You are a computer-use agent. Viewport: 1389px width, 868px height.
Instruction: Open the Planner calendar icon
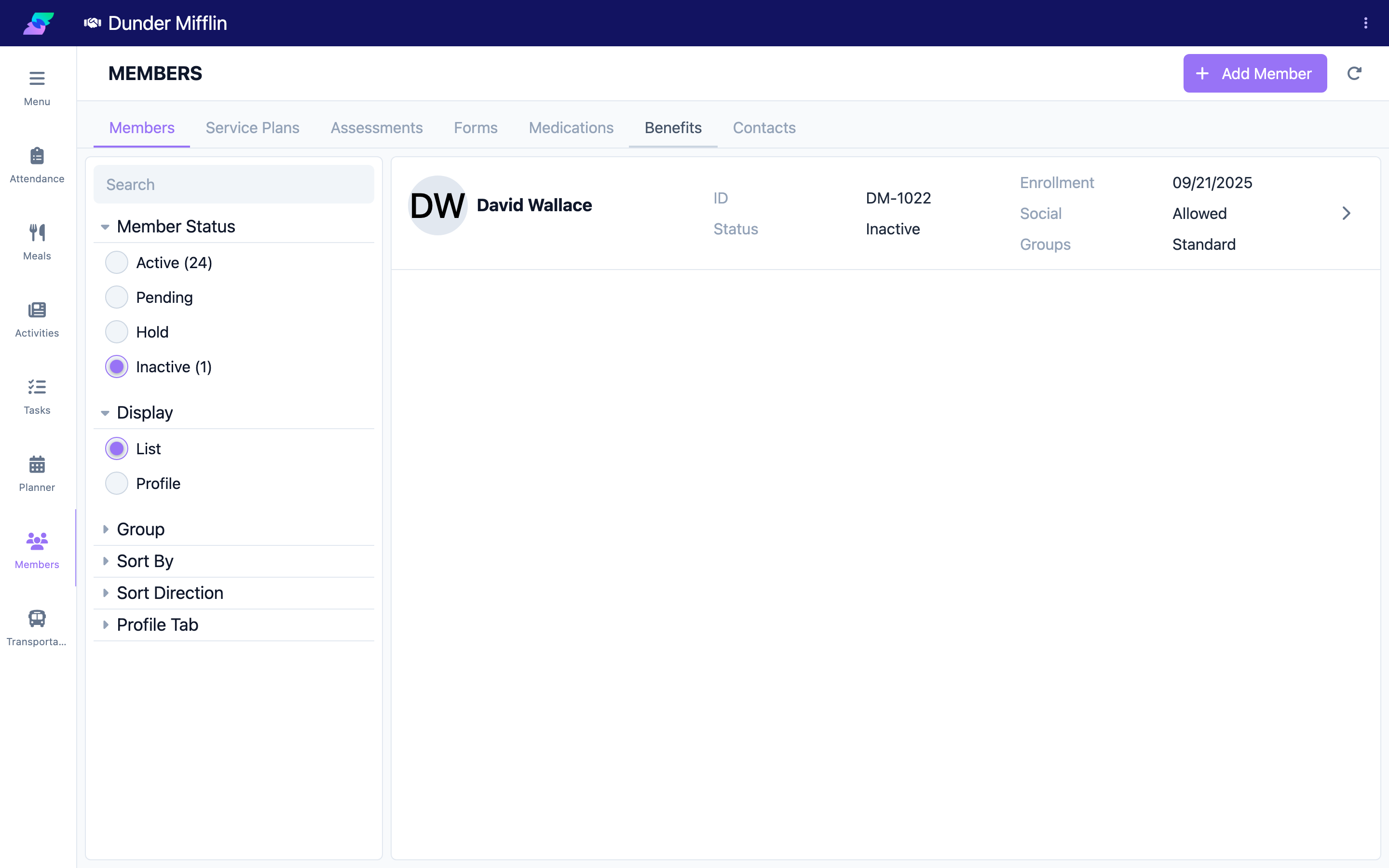pyautogui.click(x=37, y=464)
